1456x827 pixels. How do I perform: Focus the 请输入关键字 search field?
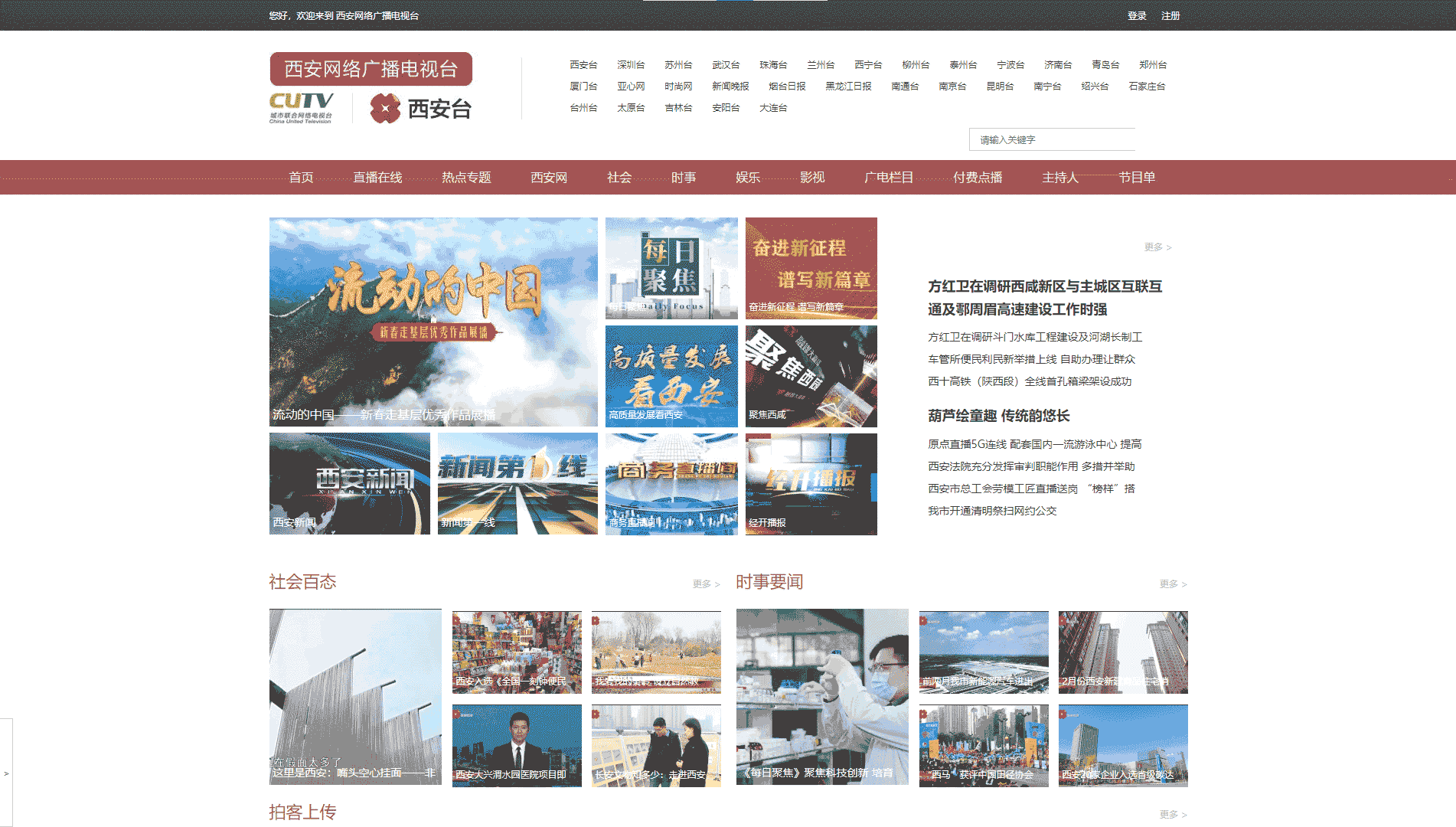(x=1052, y=139)
